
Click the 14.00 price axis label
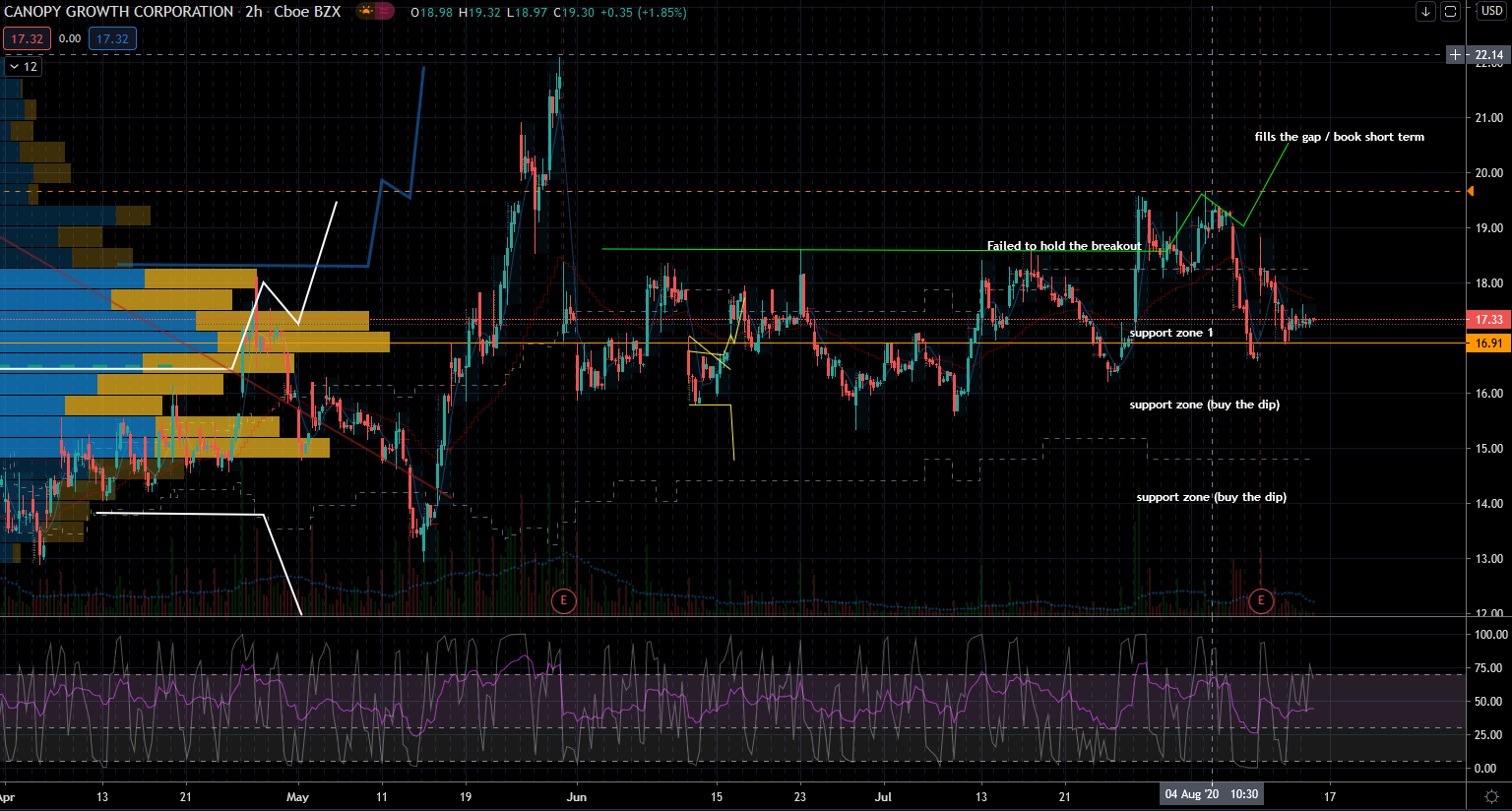pyautogui.click(x=1488, y=504)
